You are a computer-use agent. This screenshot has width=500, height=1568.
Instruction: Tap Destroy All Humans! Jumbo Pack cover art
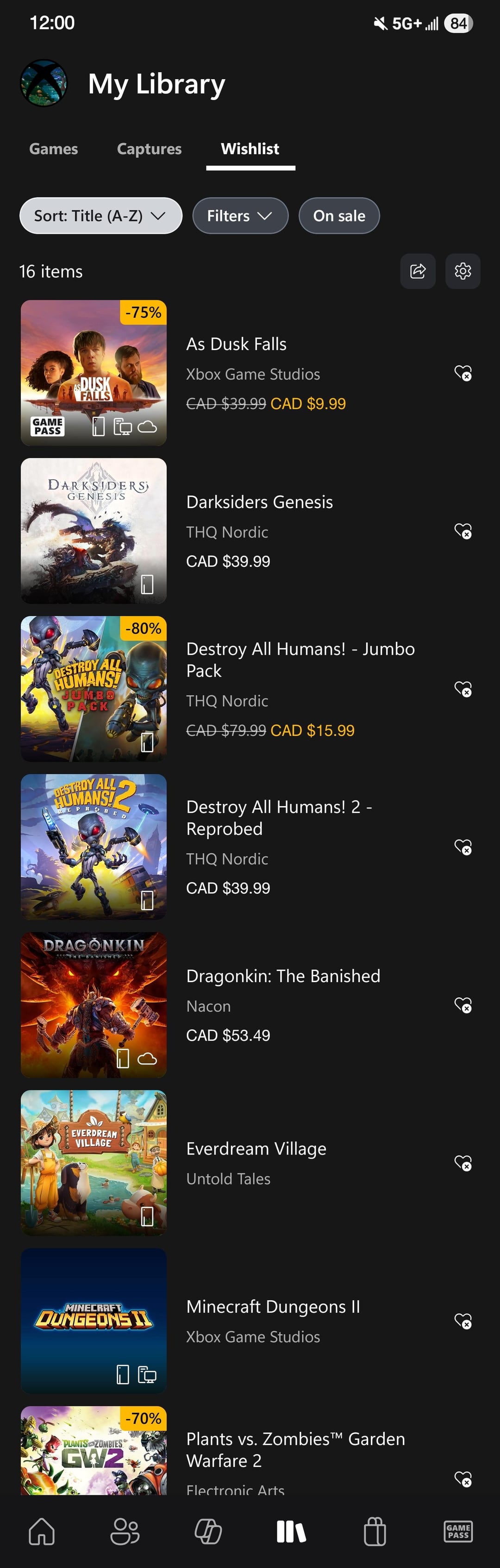click(x=94, y=689)
